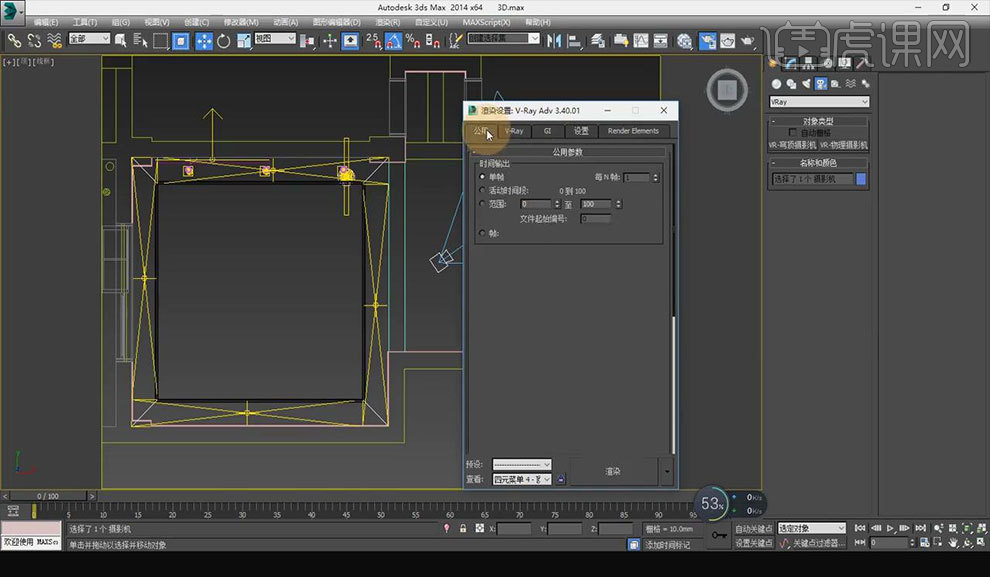This screenshot has height=577, width=990.
Task: Open the 视图 reference coordinate dropdown
Action: [x=275, y=39]
